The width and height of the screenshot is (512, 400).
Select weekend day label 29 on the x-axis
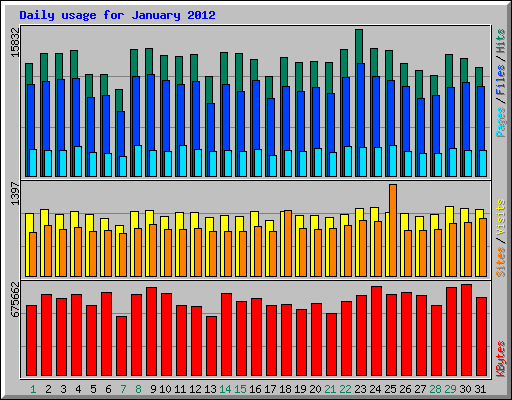pyautogui.click(x=450, y=389)
